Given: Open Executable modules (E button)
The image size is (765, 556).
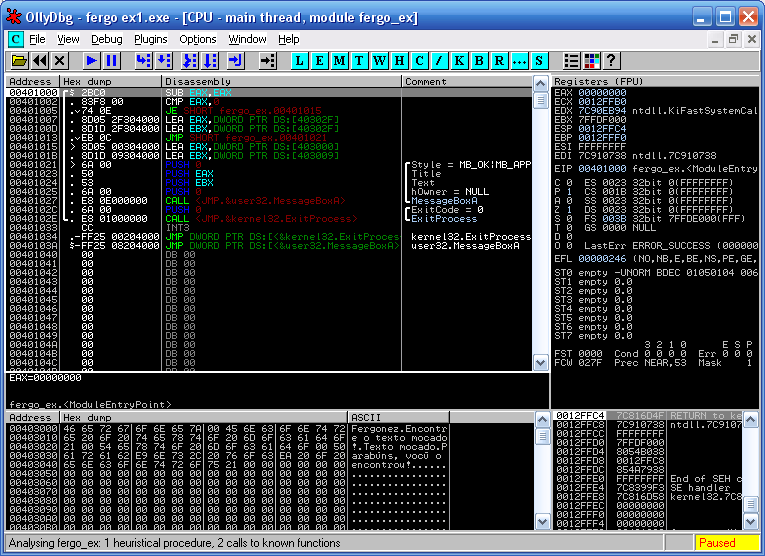Looking at the screenshot, I should pos(319,61).
